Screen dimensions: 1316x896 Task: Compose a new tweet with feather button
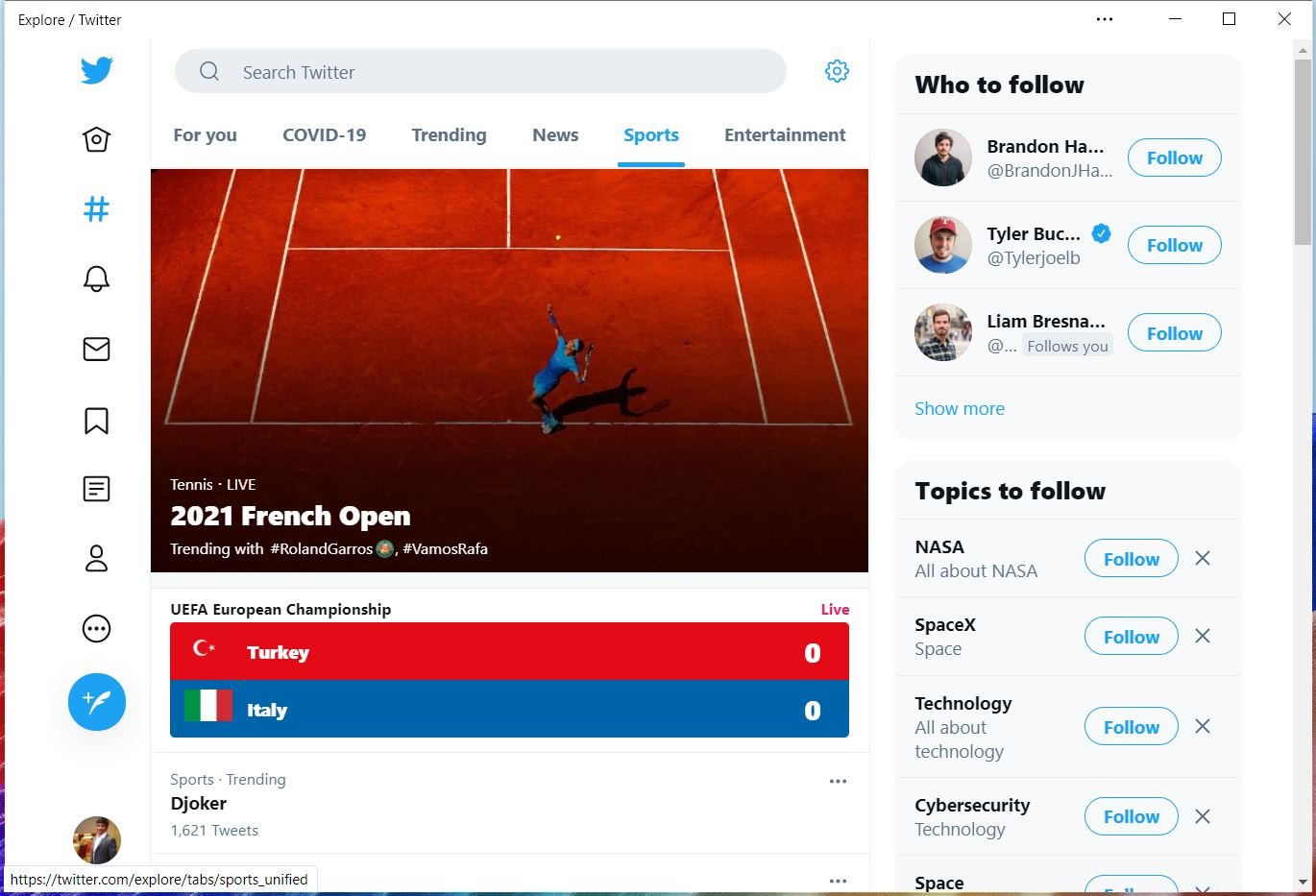pos(97,701)
